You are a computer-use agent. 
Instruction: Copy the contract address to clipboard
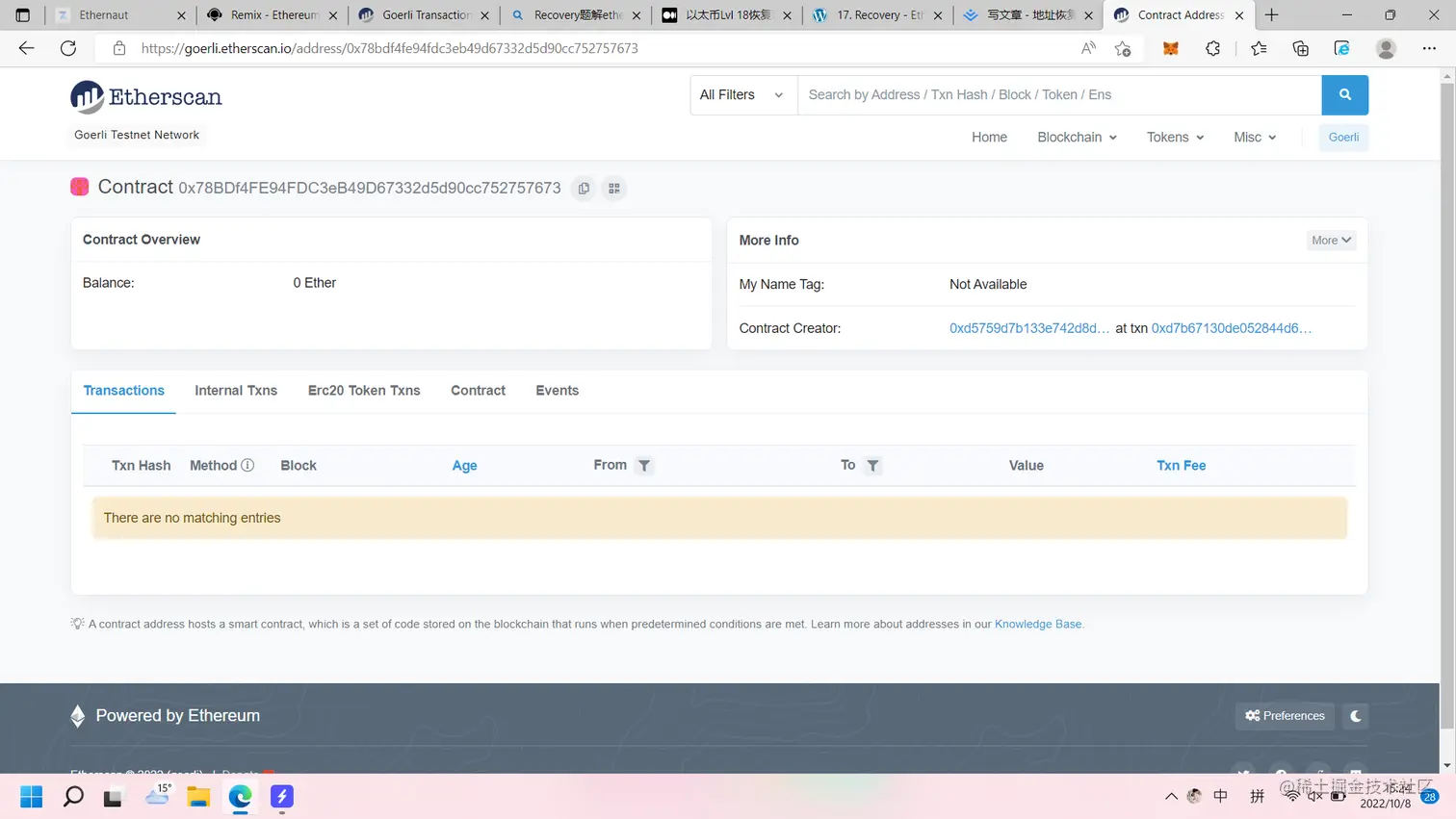(584, 189)
